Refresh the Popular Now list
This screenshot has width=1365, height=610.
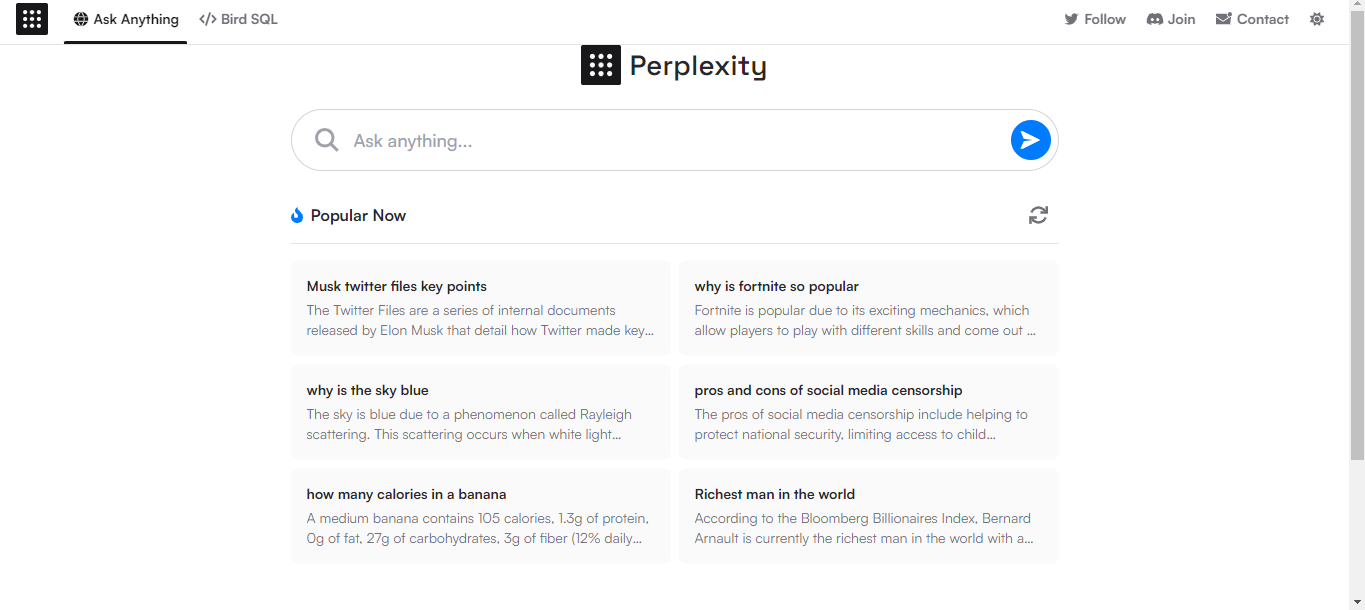click(1038, 215)
